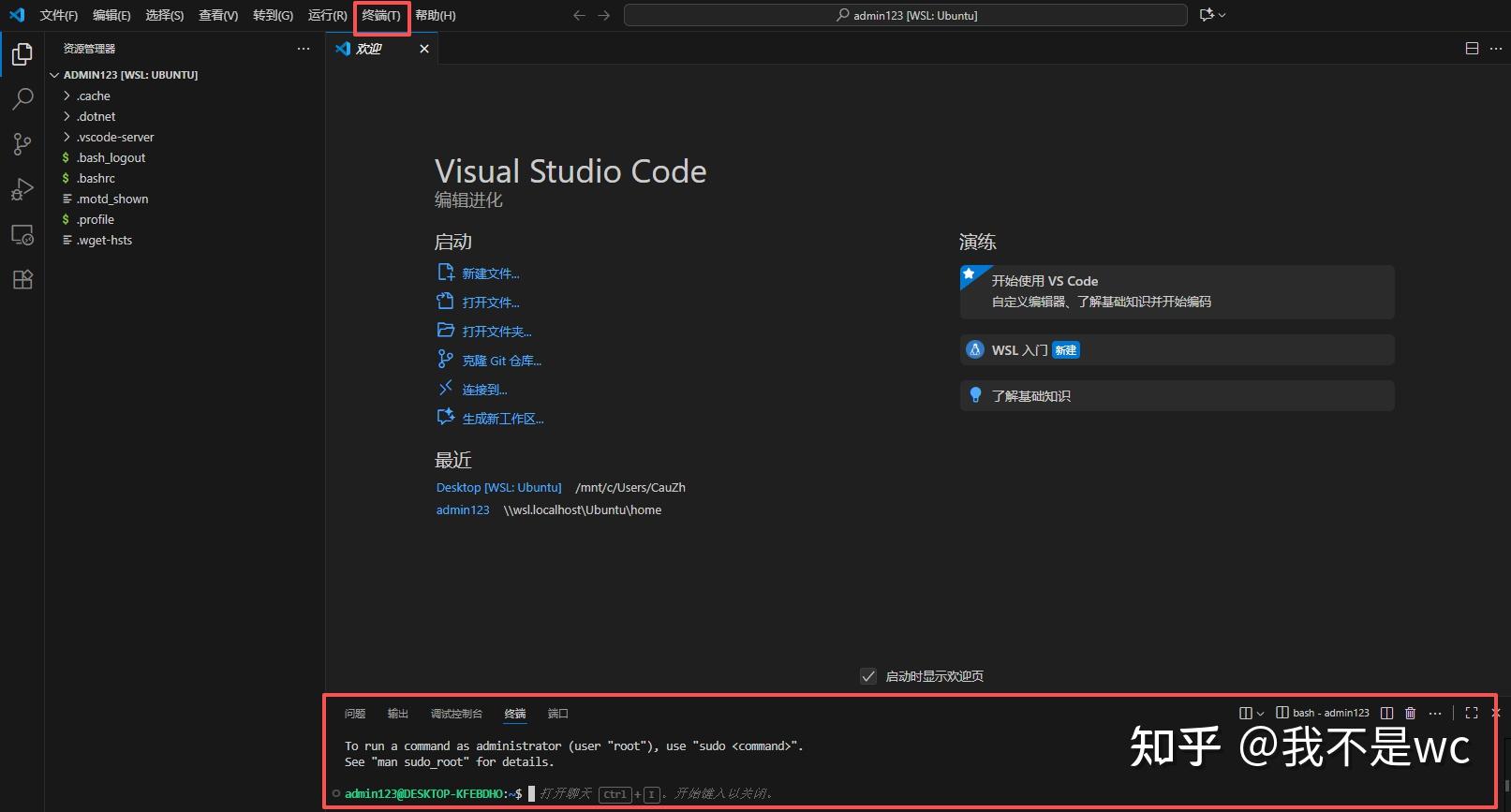Click the 克隆 Git 仓库... link
The height and width of the screenshot is (812, 1511).
pos(502,361)
